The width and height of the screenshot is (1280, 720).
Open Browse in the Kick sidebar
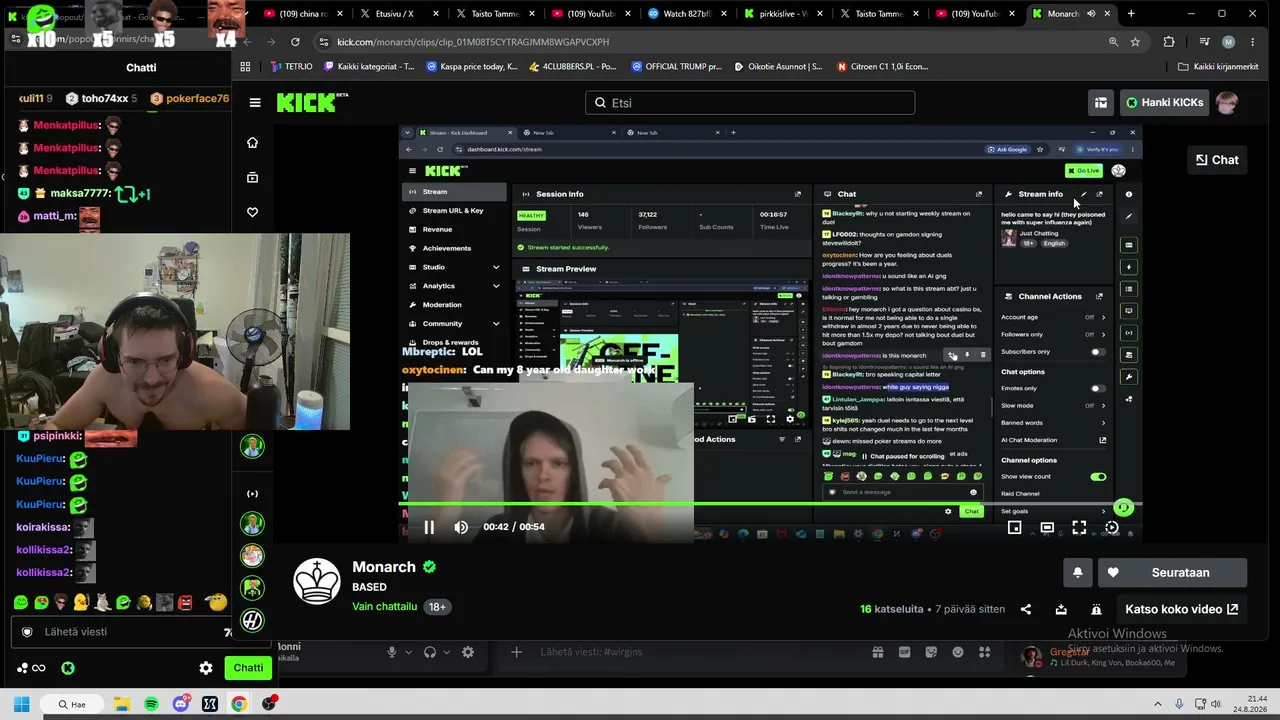(252, 177)
